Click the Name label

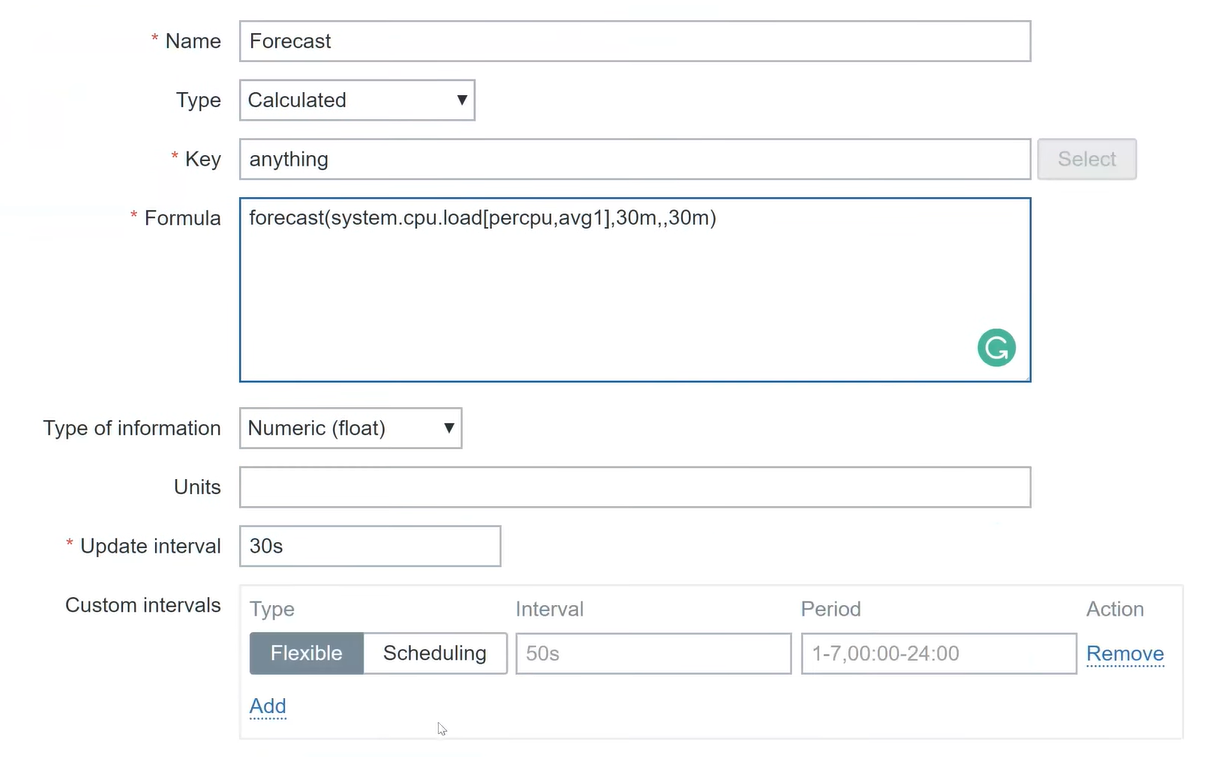coord(193,41)
